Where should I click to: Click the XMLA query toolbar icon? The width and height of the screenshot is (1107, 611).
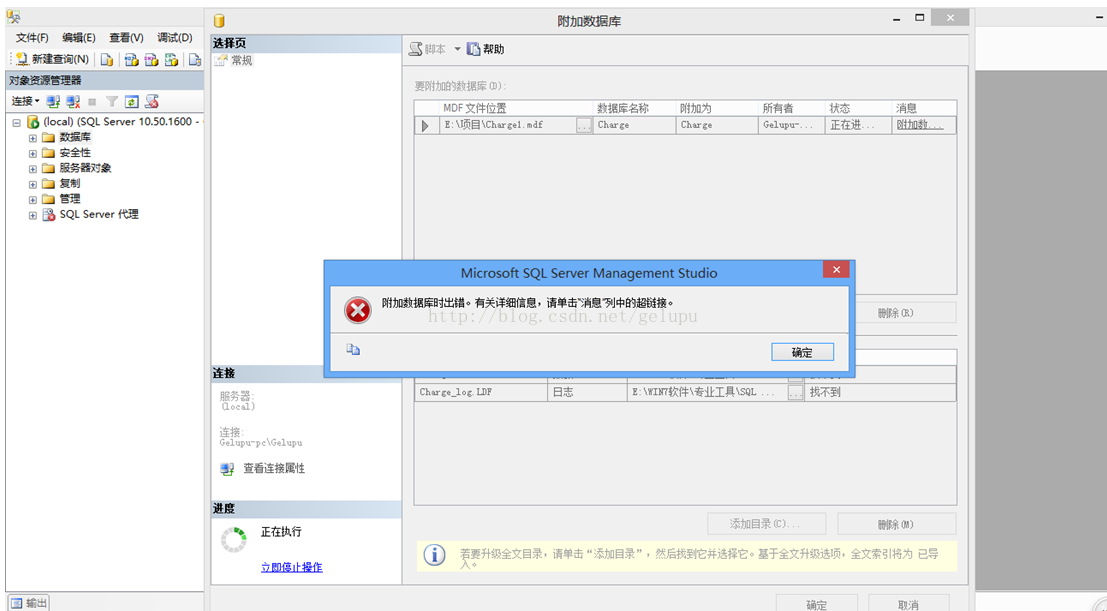coord(171,60)
